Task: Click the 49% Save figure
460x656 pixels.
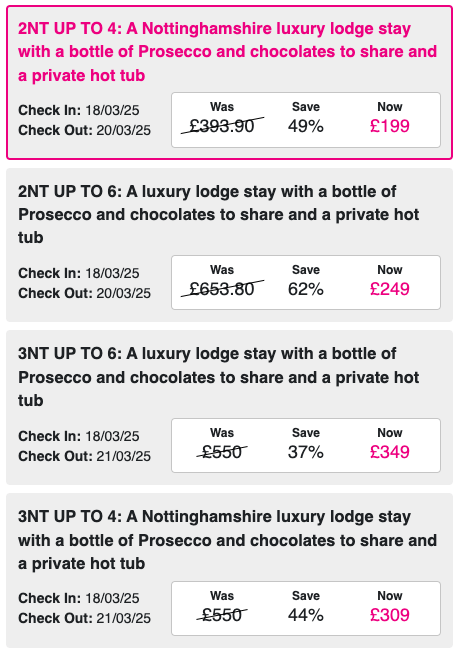Action: click(x=306, y=126)
